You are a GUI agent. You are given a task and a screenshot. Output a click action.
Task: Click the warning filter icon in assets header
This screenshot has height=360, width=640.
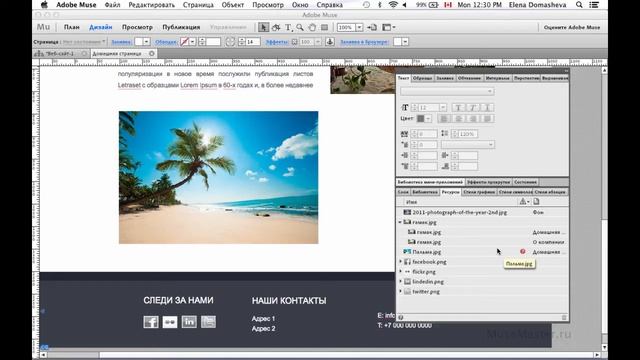(x=524, y=202)
